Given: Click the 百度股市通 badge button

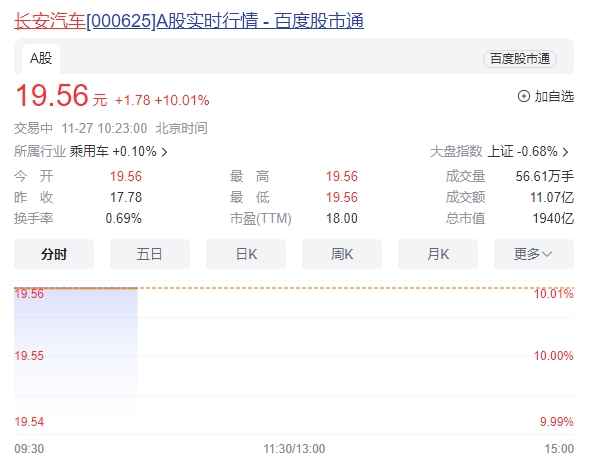Looking at the screenshot, I should coord(520,59).
